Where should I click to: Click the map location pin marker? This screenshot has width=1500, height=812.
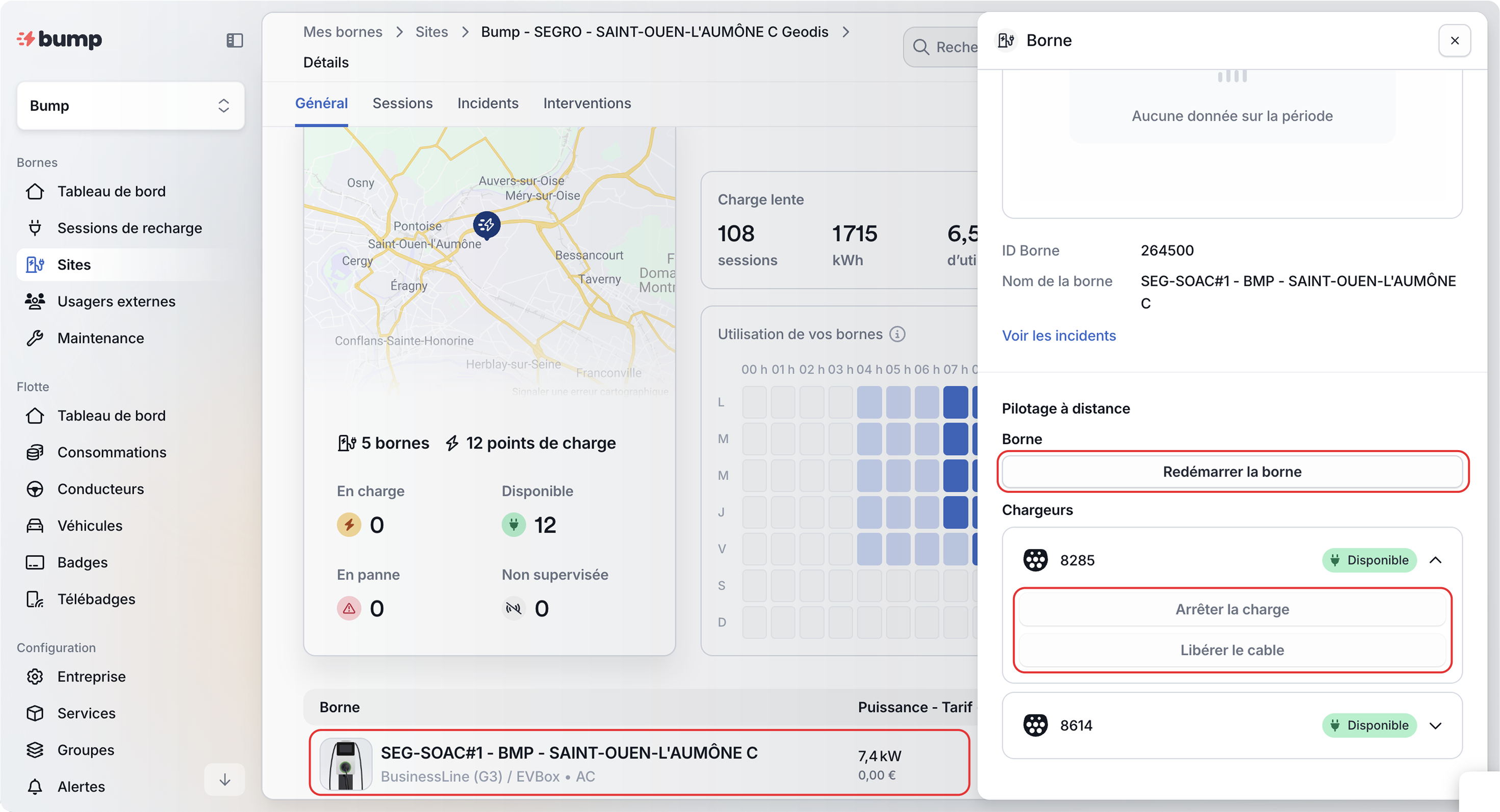[486, 225]
